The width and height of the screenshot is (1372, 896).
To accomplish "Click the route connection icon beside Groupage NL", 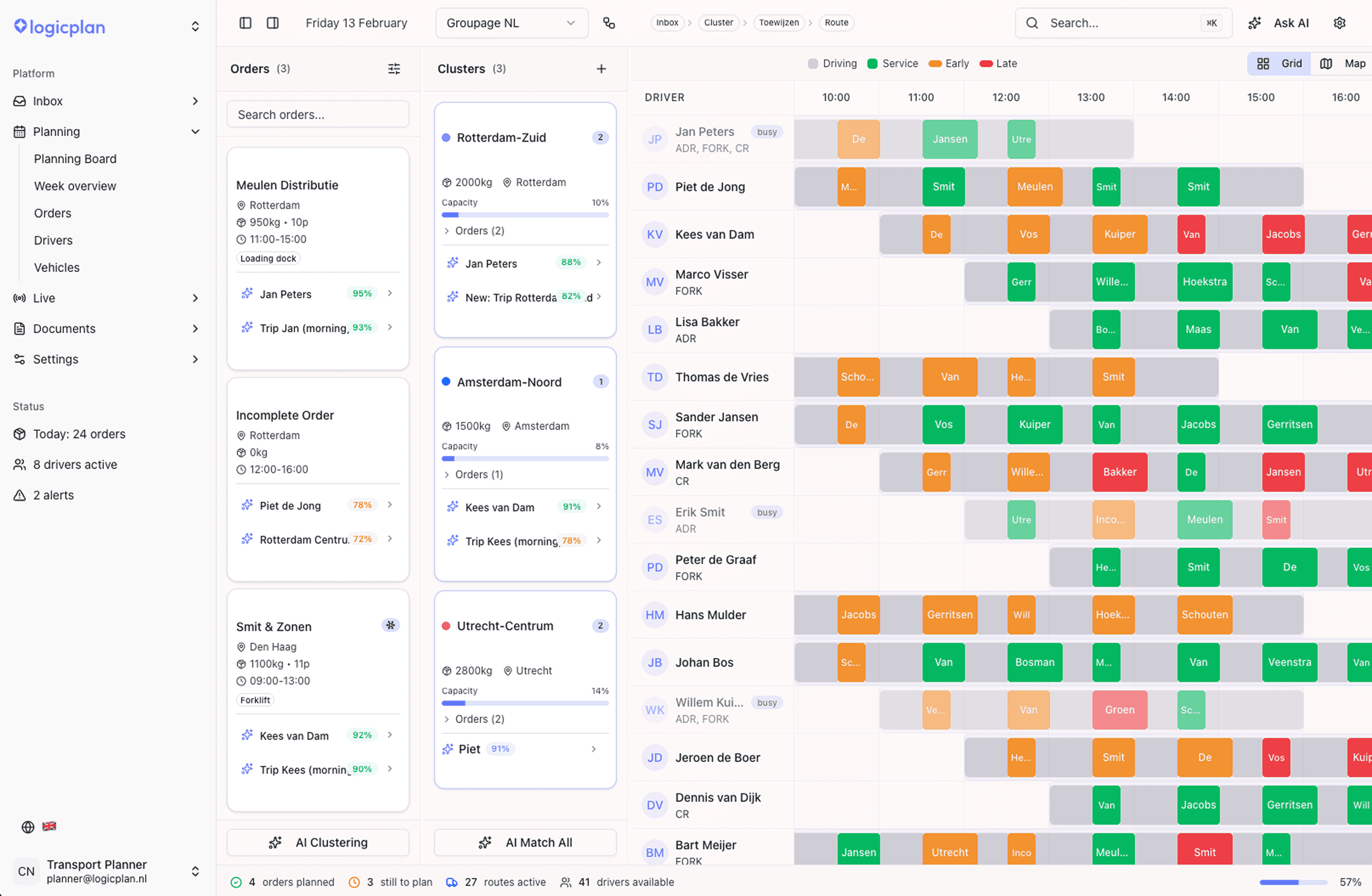I will pos(609,23).
